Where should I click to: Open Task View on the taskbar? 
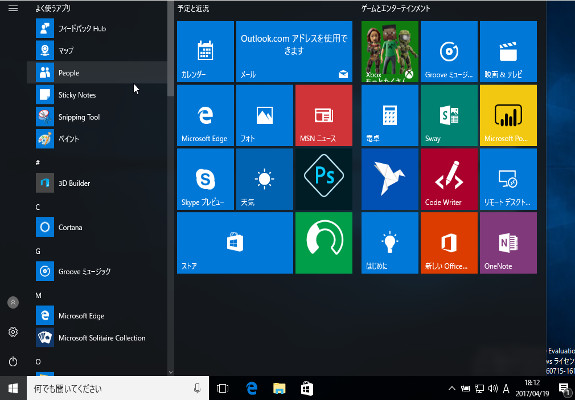pyautogui.click(x=222, y=388)
